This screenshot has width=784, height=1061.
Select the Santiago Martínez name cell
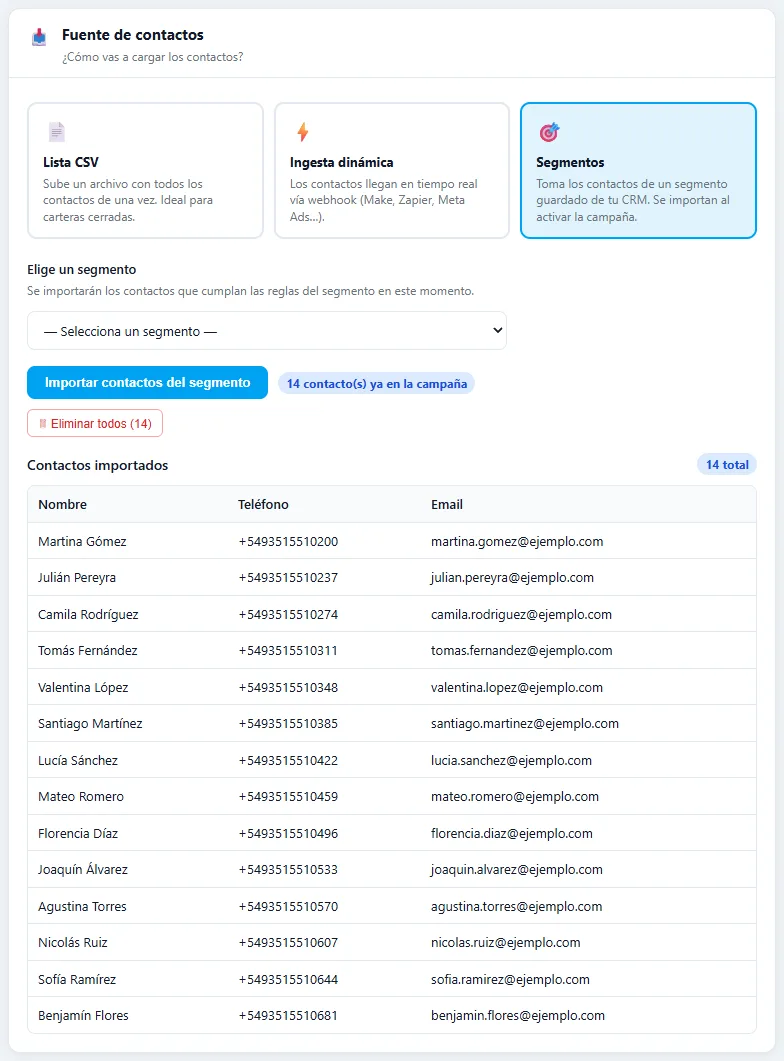point(91,724)
